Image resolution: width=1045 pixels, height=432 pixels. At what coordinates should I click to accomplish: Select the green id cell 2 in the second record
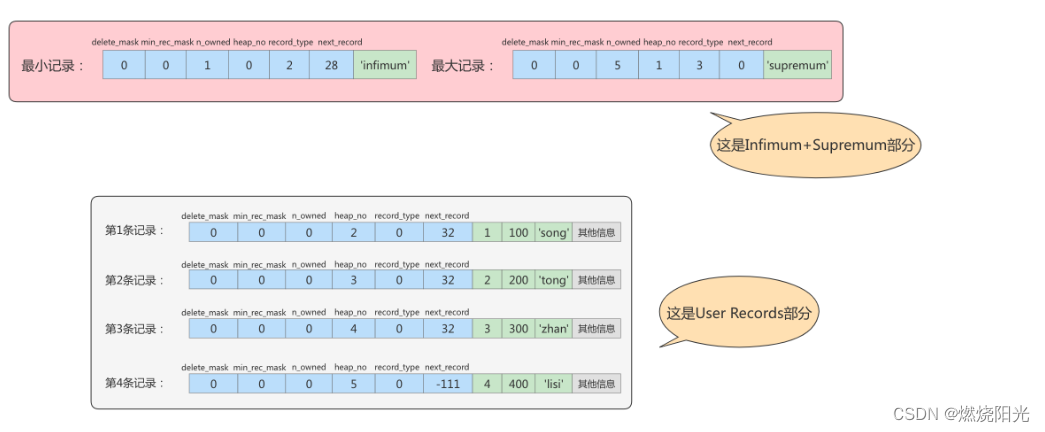pyautogui.click(x=487, y=280)
